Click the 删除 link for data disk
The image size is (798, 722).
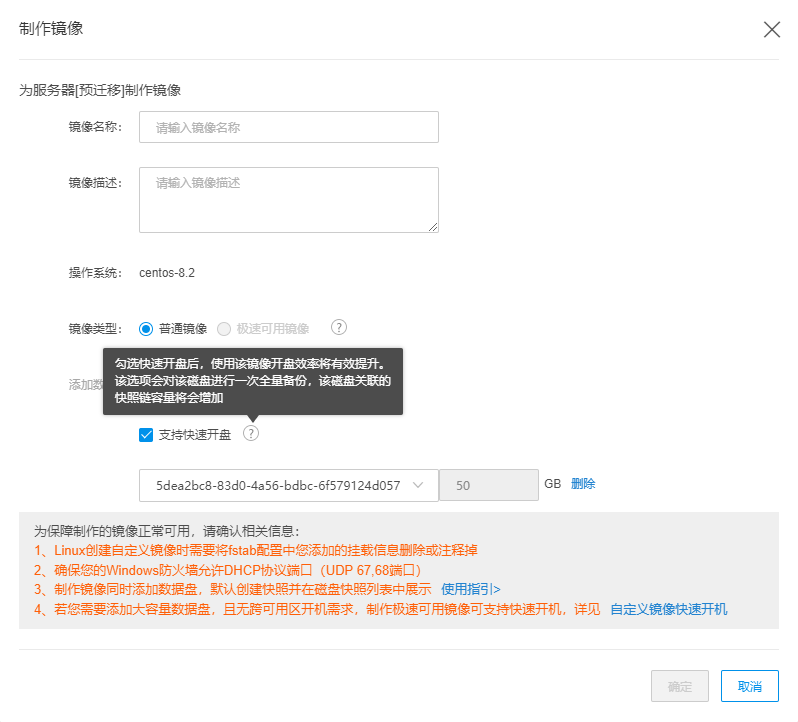pyautogui.click(x=583, y=484)
